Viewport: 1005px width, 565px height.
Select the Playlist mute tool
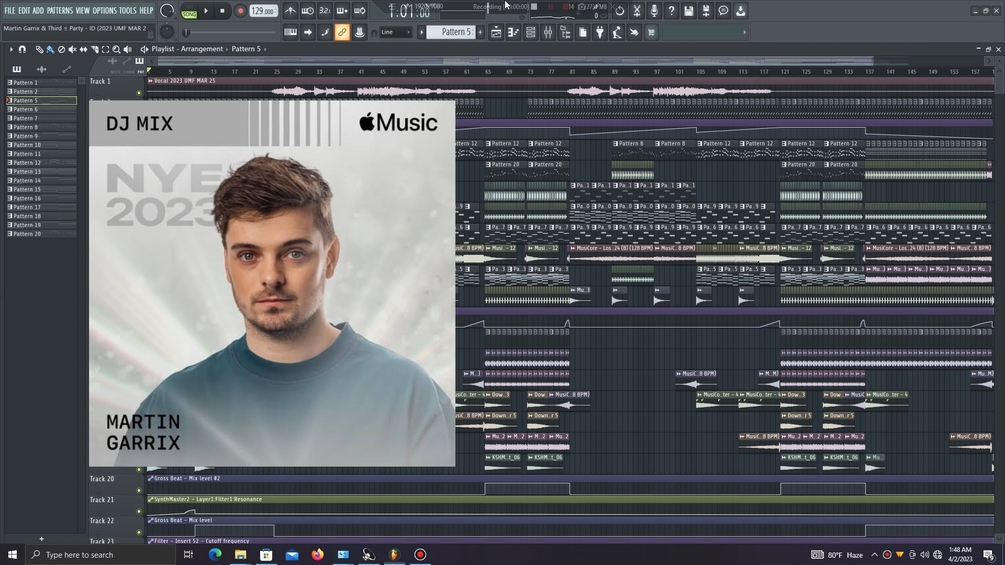pos(72,49)
